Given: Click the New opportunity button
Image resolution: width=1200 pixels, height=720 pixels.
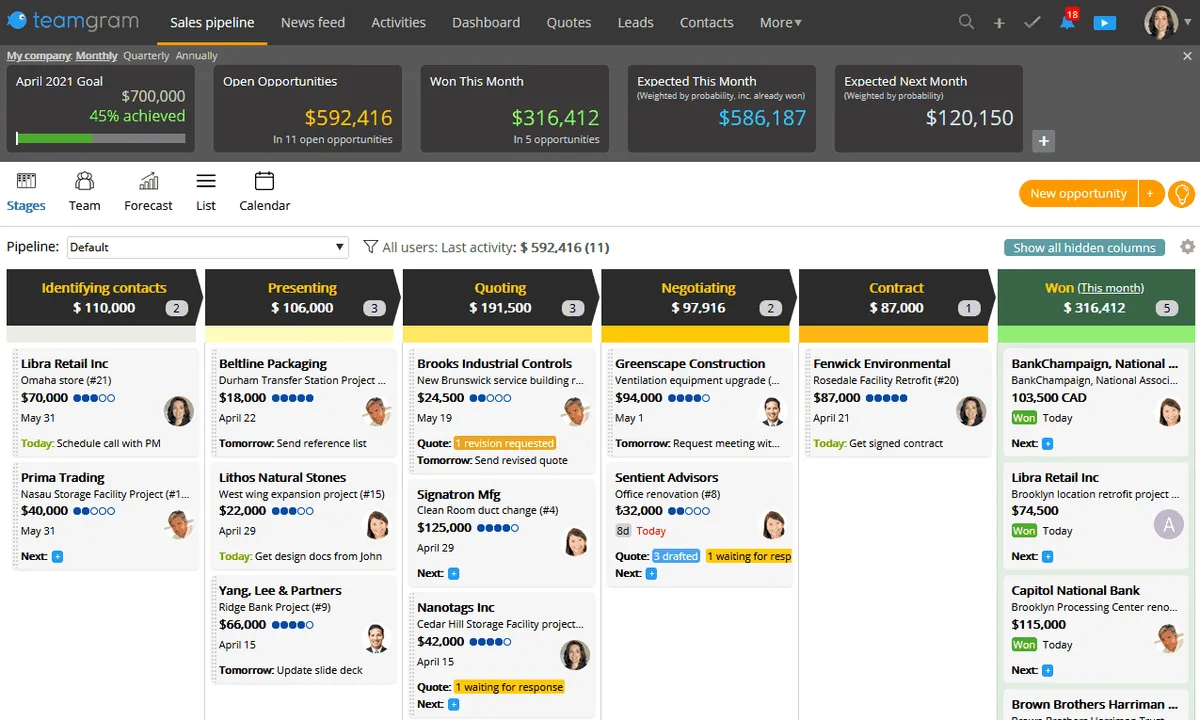Looking at the screenshot, I should tap(1078, 194).
